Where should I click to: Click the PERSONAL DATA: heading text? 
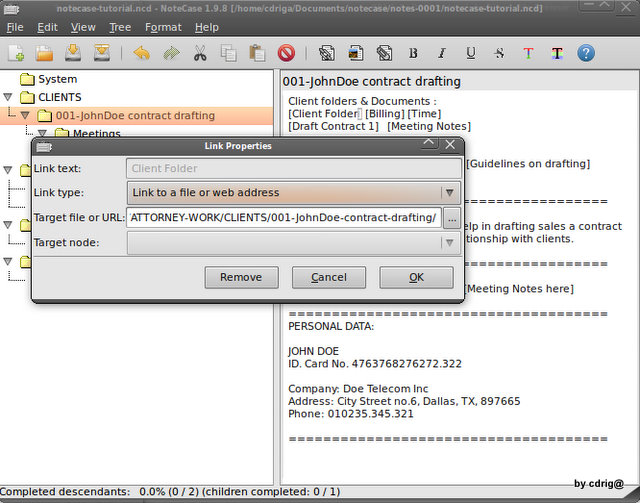(331, 327)
